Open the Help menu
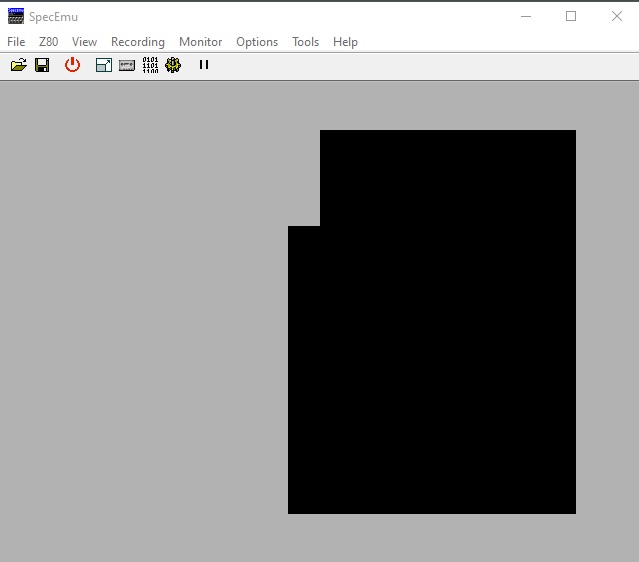 [345, 42]
